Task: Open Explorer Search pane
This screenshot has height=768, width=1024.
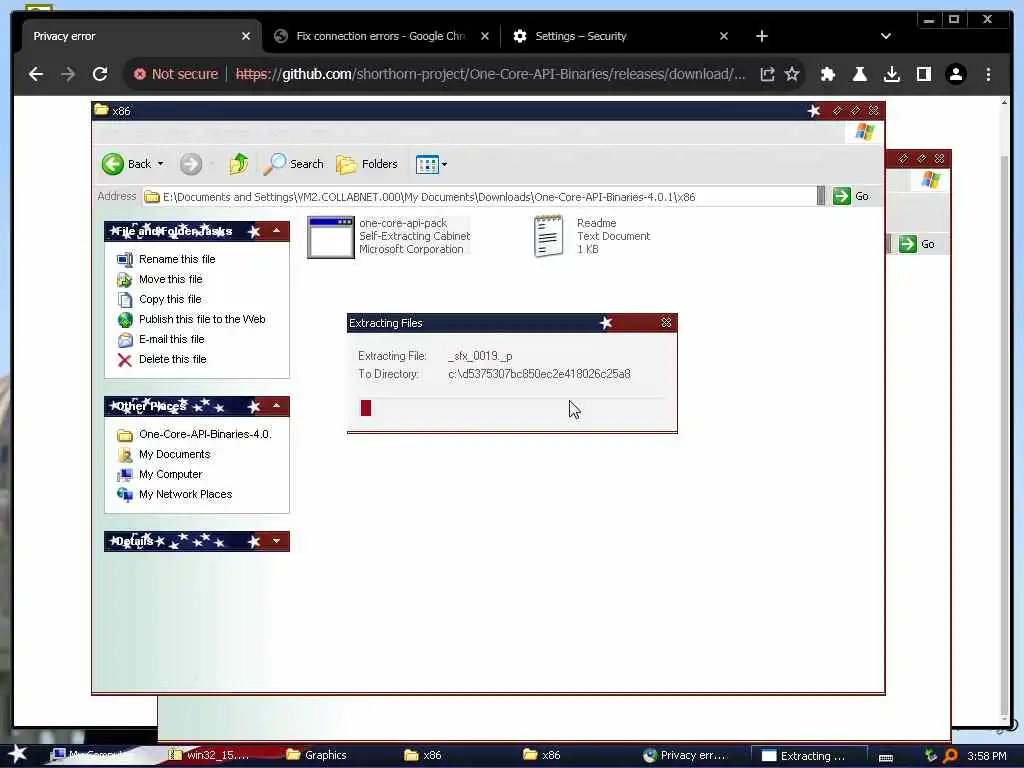Action: pyautogui.click(x=293, y=164)
